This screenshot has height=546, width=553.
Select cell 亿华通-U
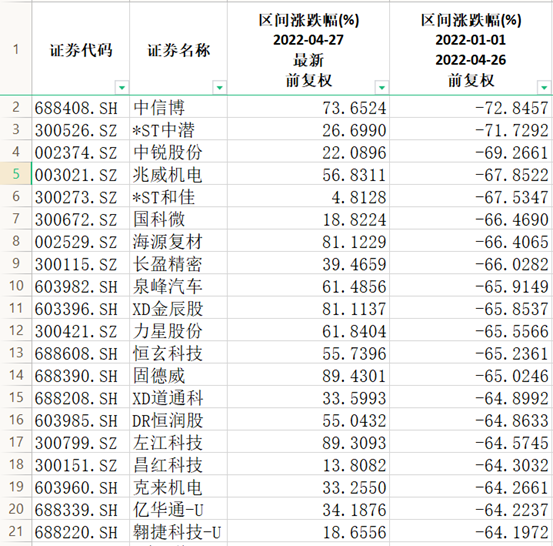coord(178,509)
